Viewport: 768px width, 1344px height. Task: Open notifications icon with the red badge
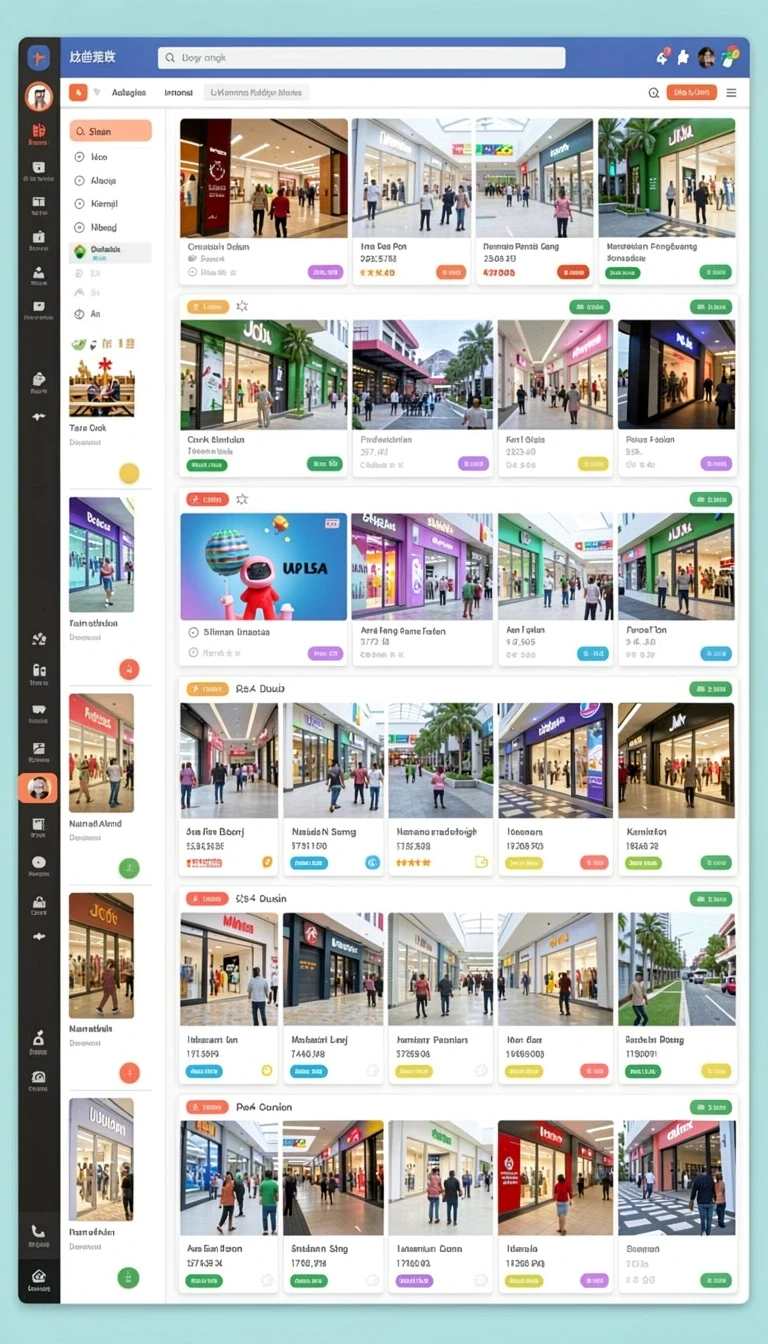pyautogui.click(x=663, y=57)
